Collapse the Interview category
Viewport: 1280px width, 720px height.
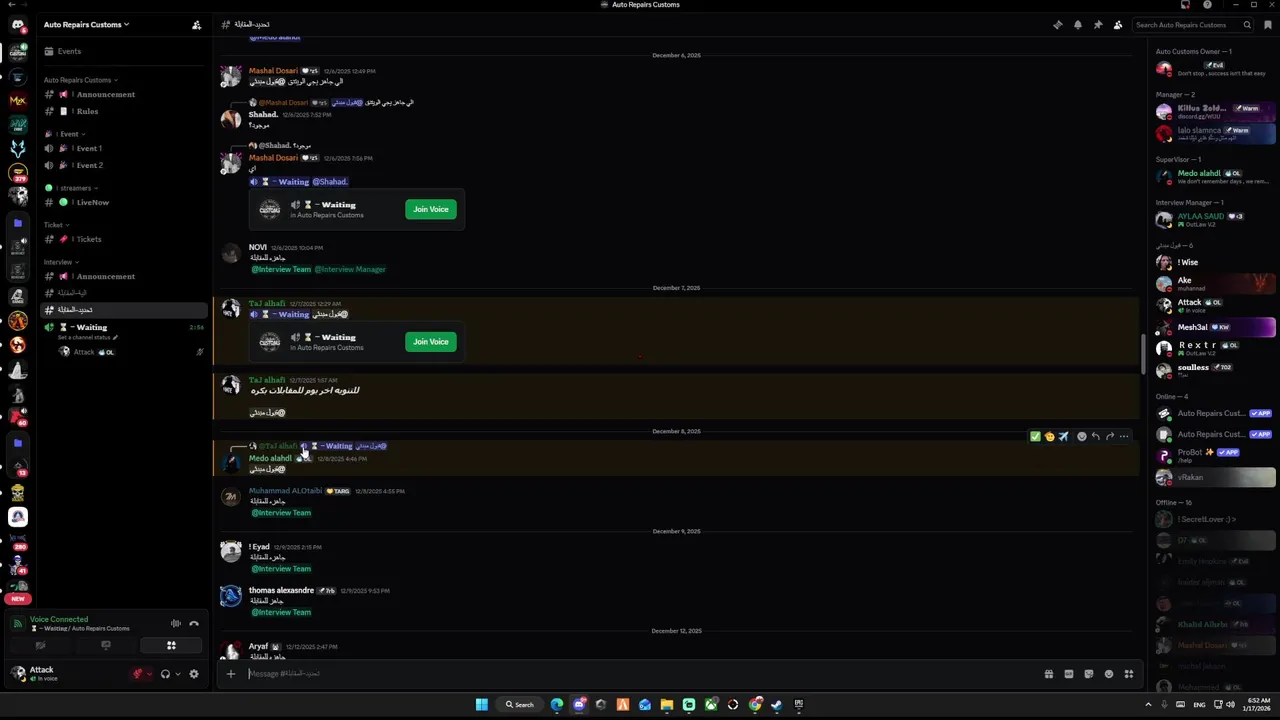[x=61, y=262]
